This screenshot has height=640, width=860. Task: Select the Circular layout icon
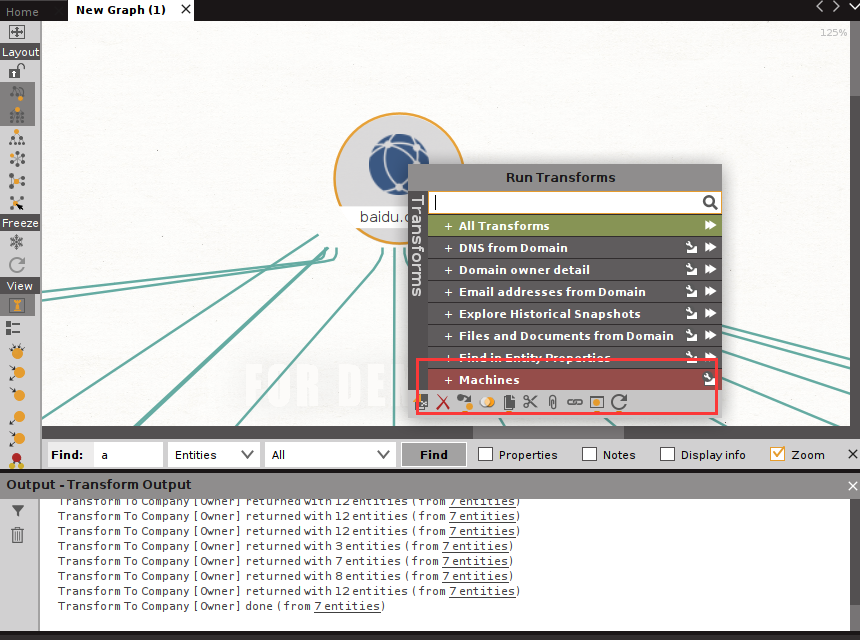(17, 159)
